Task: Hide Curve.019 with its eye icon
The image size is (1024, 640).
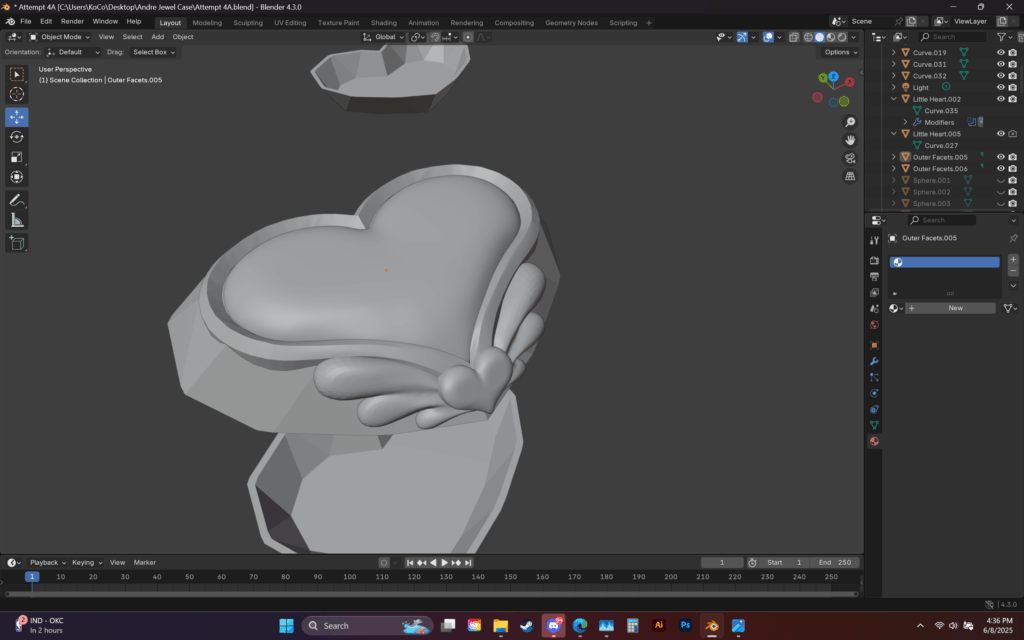Action: [x=1000, y=52]
